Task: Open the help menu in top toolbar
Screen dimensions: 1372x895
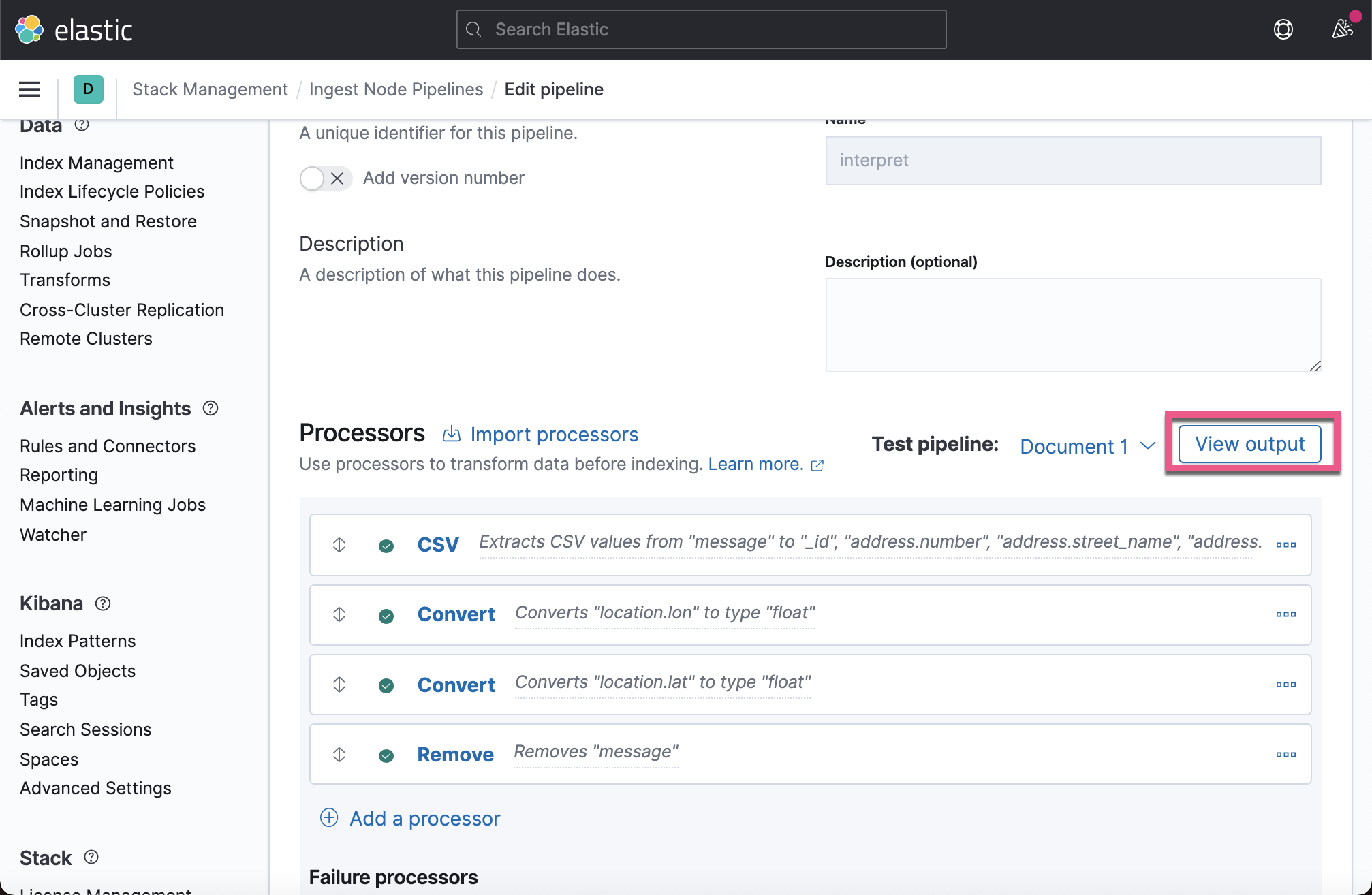Action: coord(1283,29)
